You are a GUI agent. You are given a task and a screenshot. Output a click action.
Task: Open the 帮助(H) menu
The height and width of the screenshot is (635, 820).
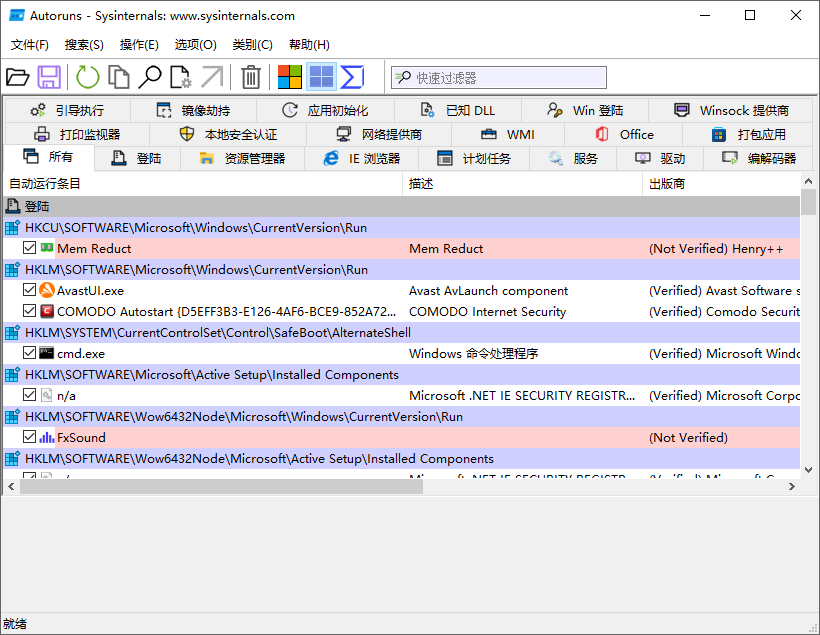(309, 45)
